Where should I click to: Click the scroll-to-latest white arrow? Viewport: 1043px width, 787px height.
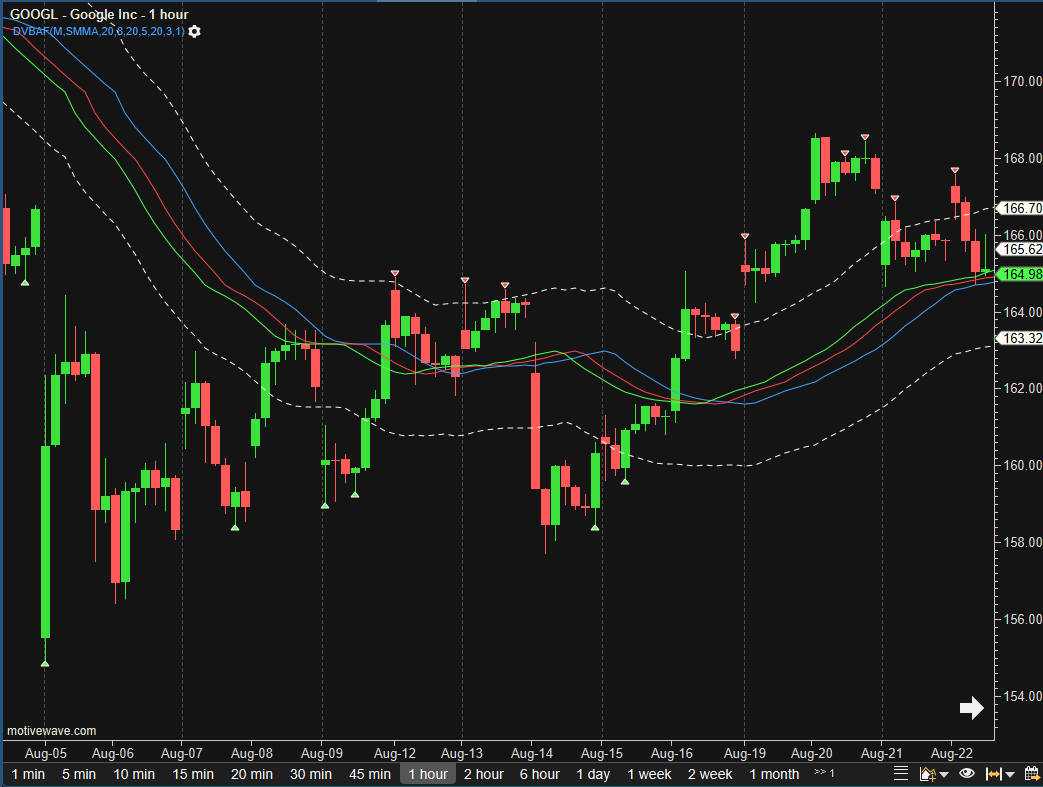point(971,708)
